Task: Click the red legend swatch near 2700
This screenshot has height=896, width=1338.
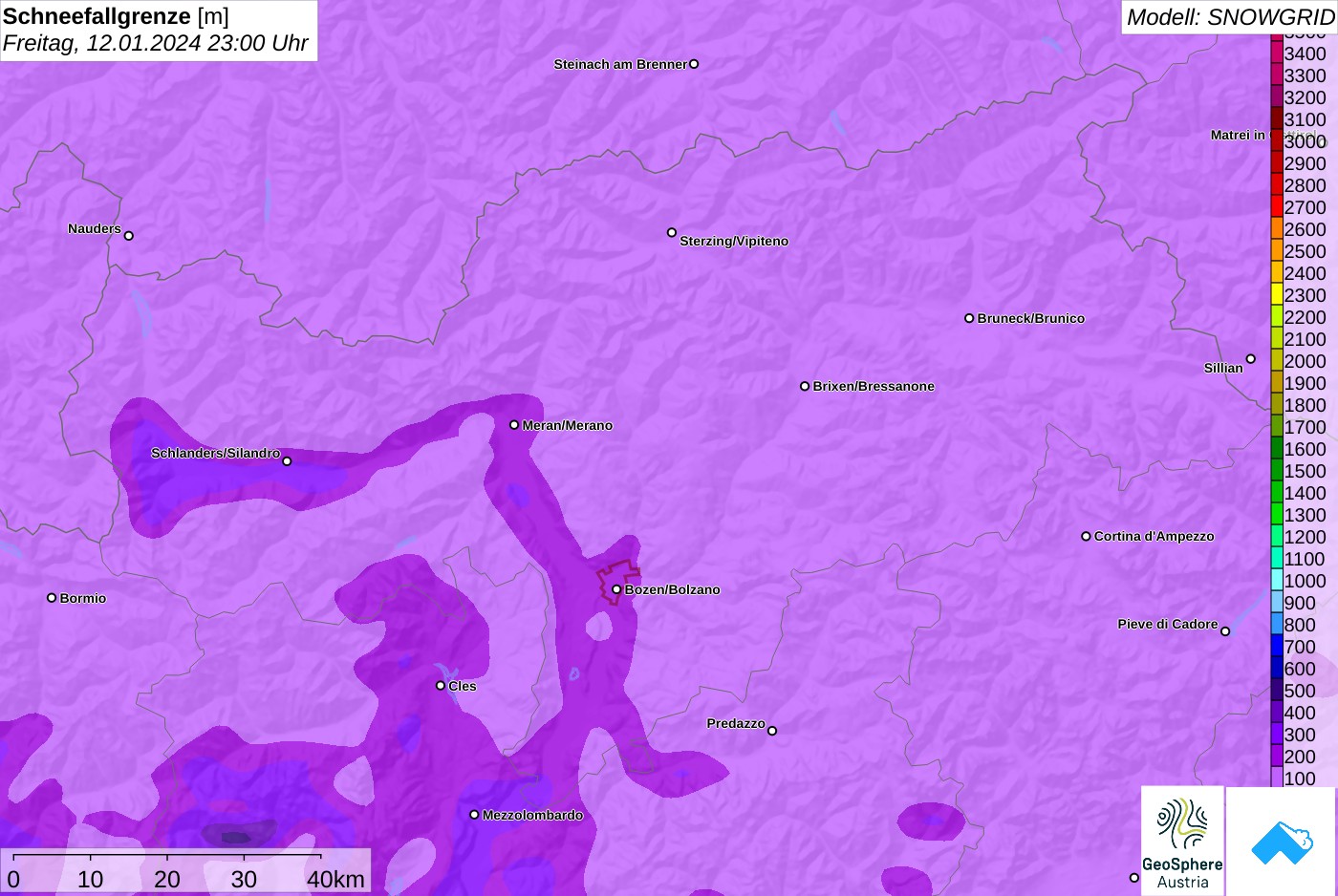Action: (x=1277, y=206)
